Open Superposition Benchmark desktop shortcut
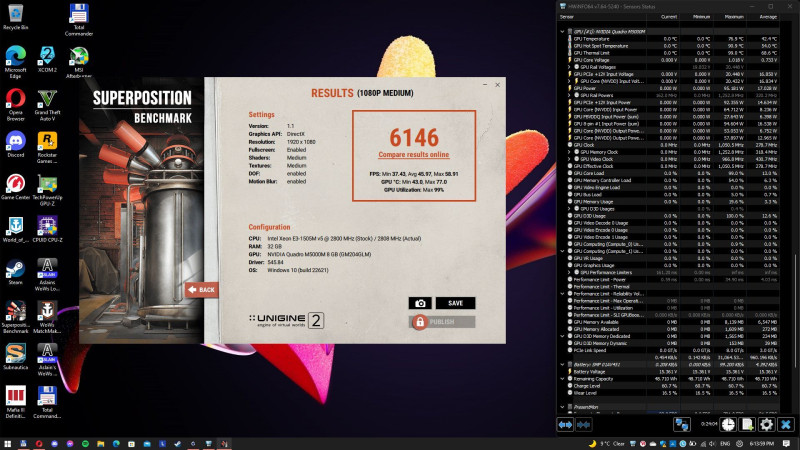The height and width of the screenshot is (450, 800). (x=15, y=317)
